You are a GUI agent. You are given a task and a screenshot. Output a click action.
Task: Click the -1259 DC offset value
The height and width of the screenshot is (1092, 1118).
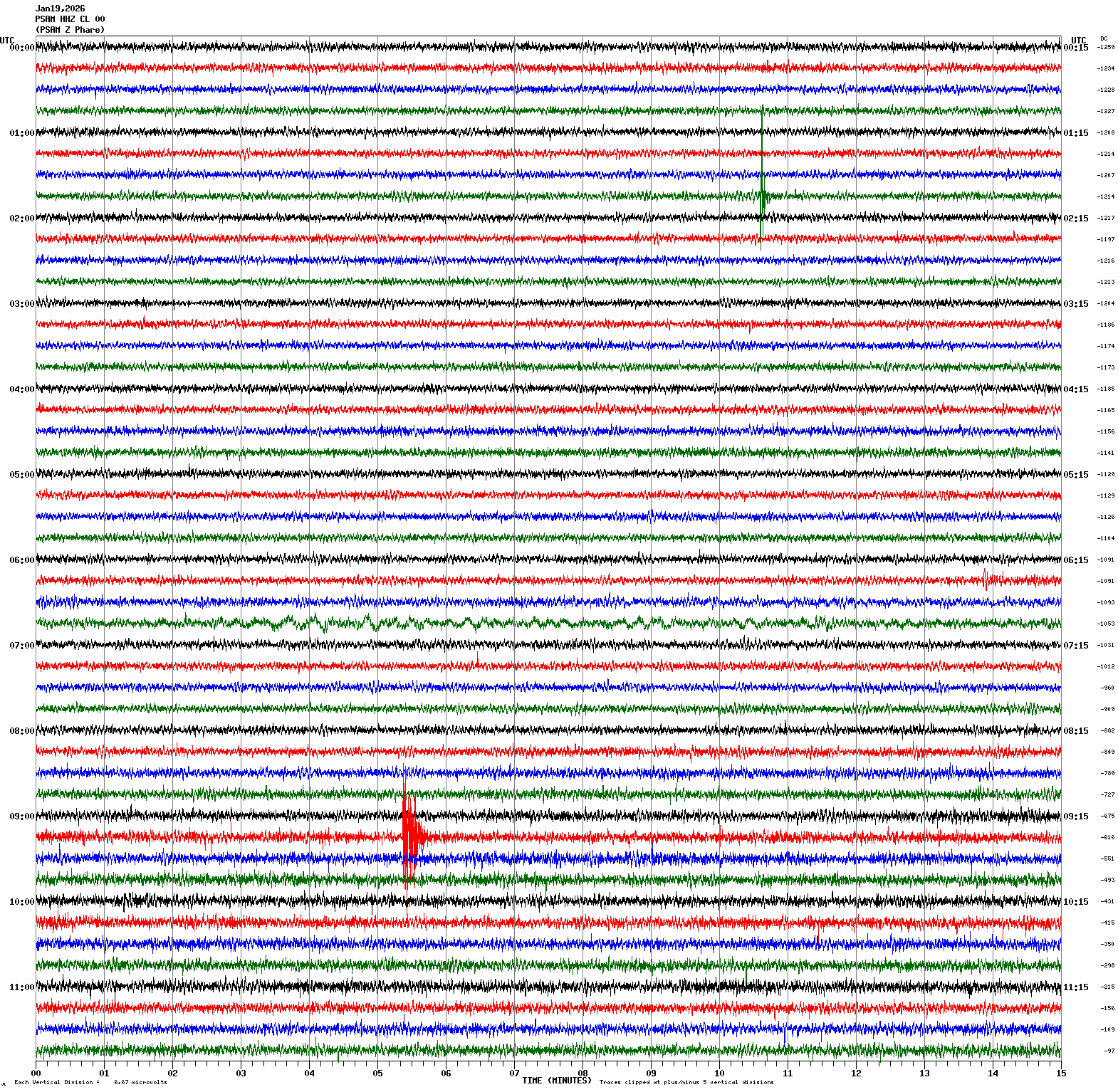click(x=1105, y=47)
